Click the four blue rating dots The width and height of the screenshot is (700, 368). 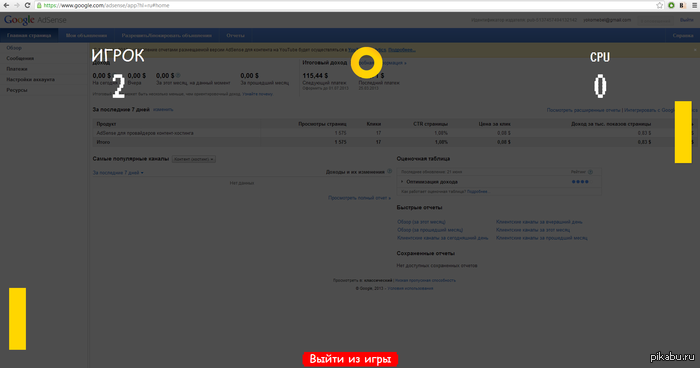coord(580,182)
